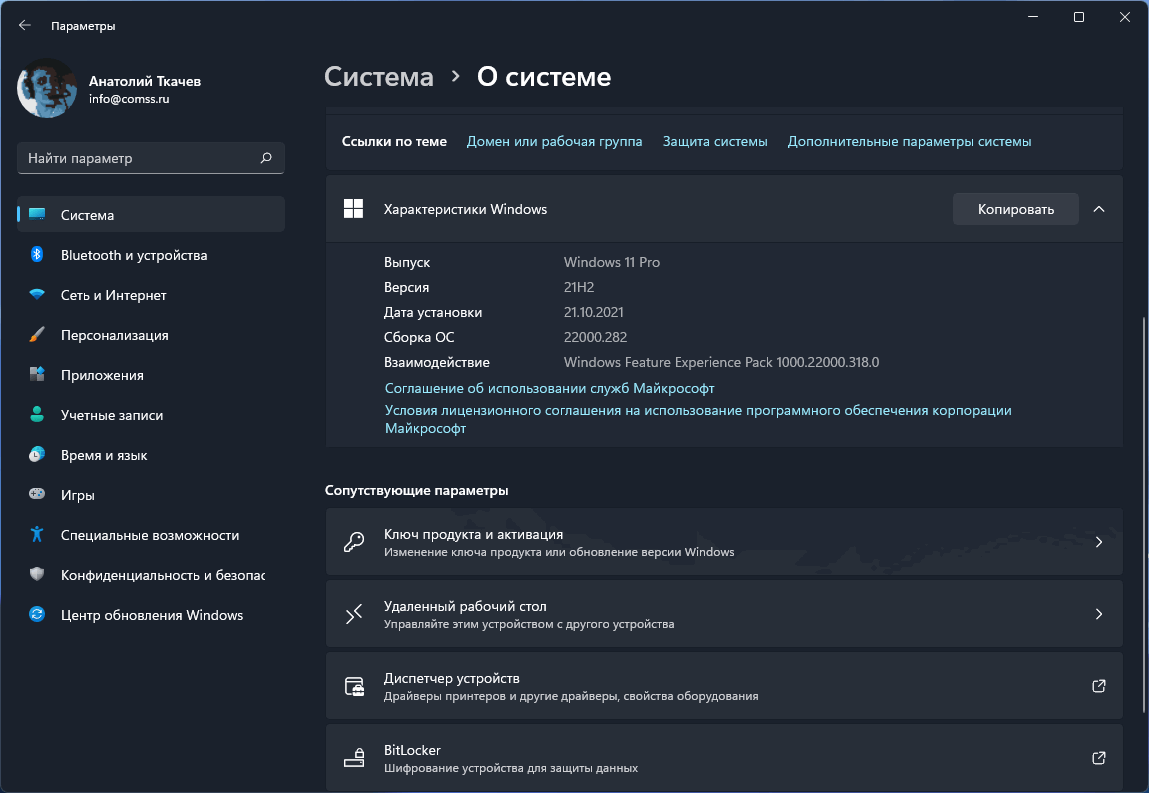Click the Приложения apps icon
The width and height of the screenshot is (1149, 793).
coord(37,375)
